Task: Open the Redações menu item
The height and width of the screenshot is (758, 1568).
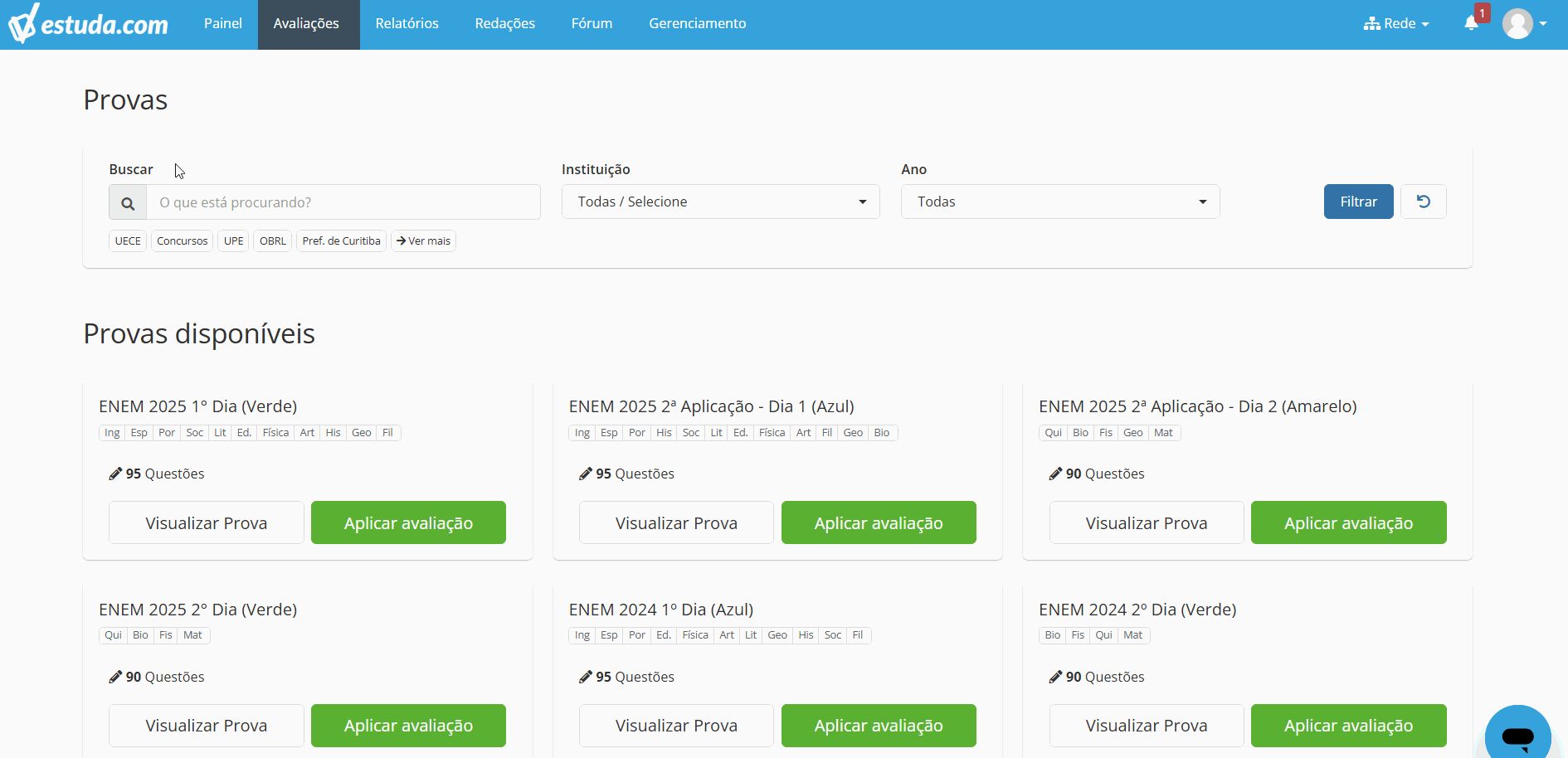Action: coord(505,24)
